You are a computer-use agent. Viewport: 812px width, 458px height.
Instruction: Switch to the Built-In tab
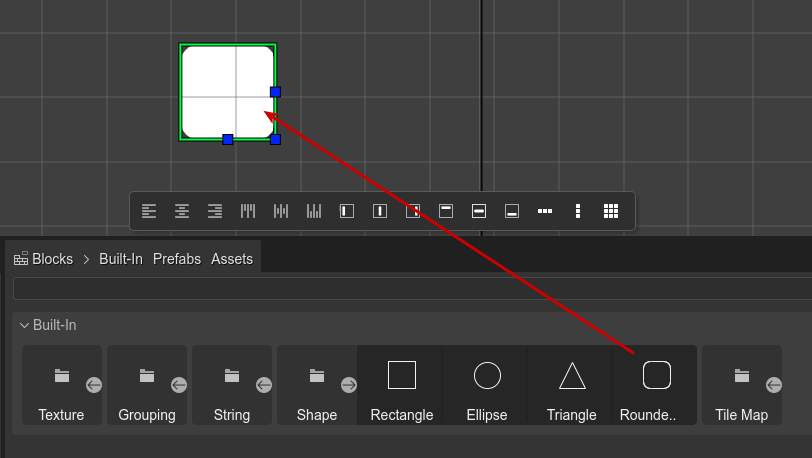121,259
